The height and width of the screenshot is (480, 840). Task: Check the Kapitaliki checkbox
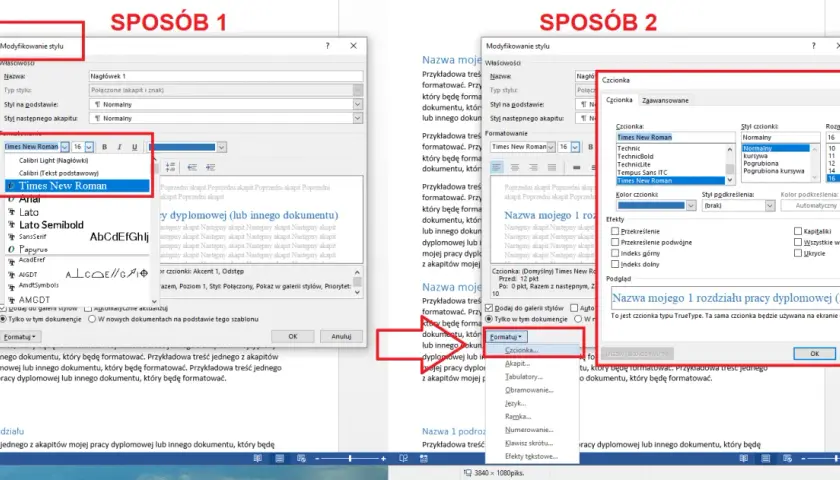pos(798,231)
